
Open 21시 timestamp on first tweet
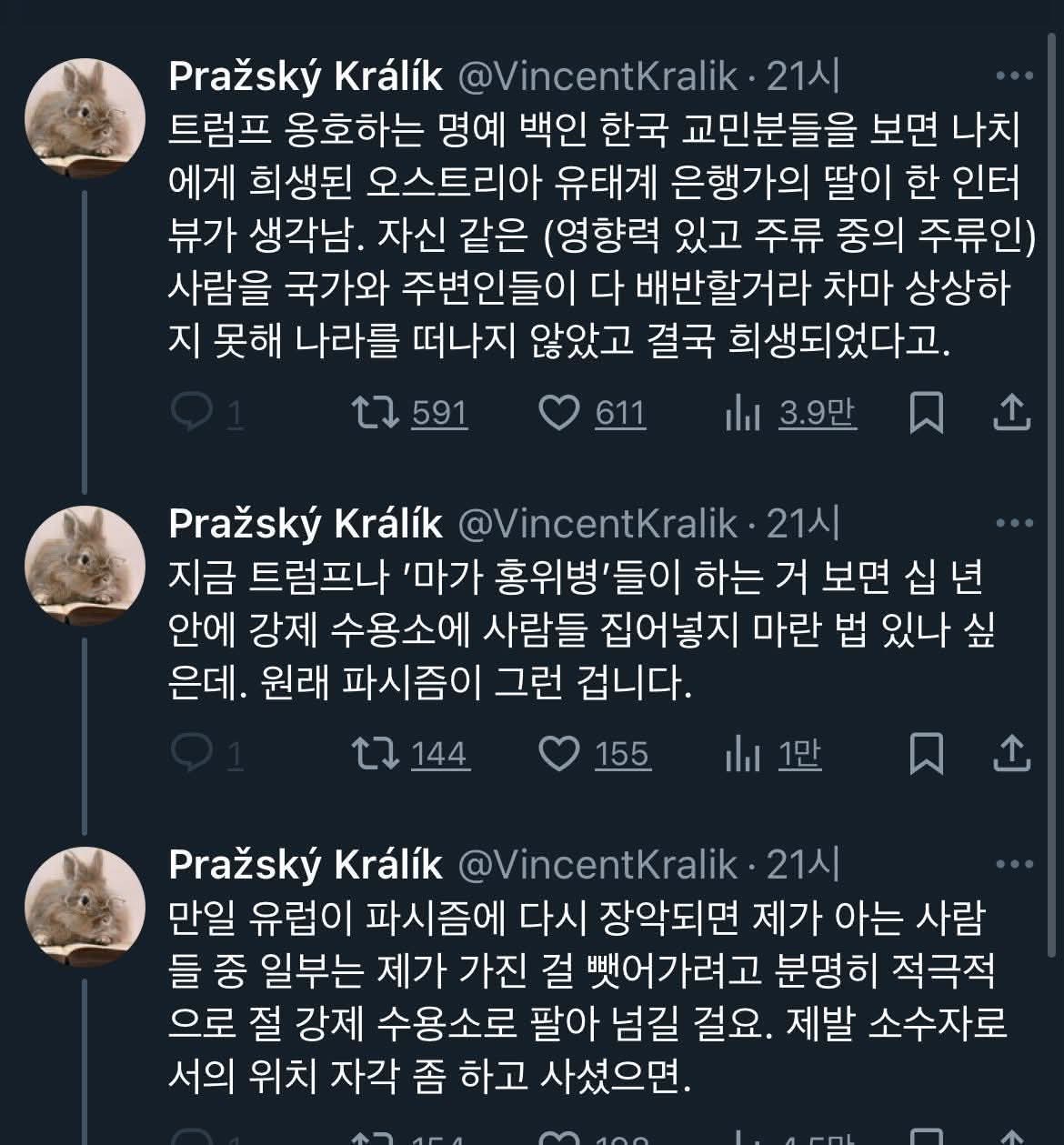tap(803, 76)
